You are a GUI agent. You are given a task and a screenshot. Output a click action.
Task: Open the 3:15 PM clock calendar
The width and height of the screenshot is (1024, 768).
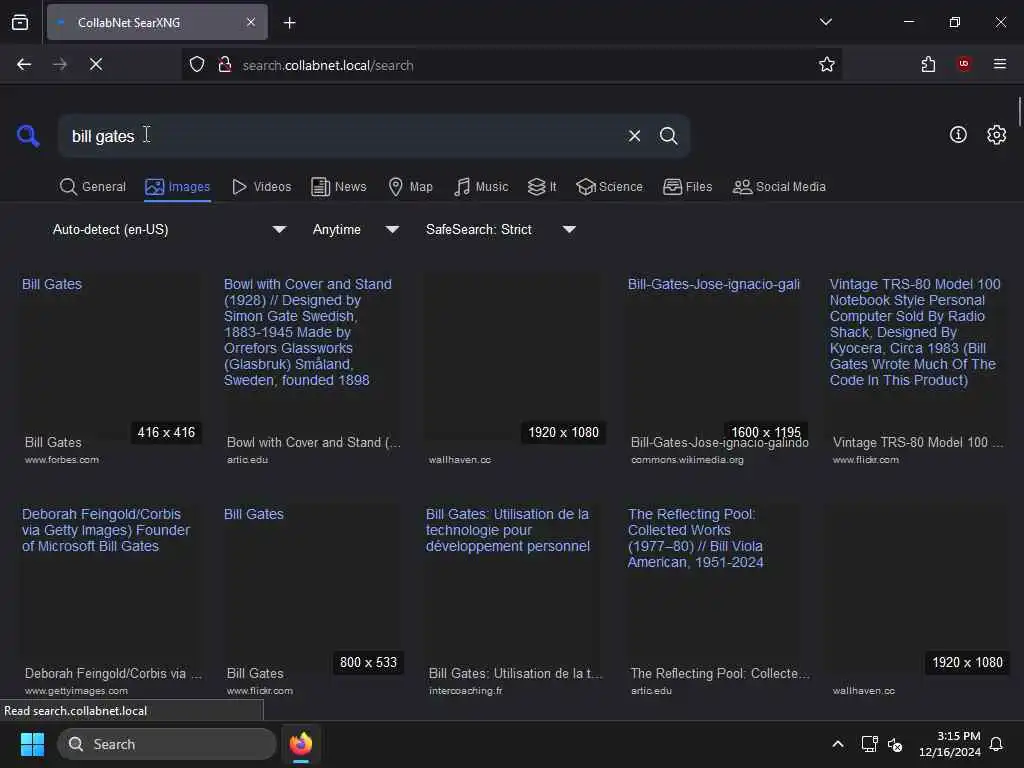click(x=950, y=744)
